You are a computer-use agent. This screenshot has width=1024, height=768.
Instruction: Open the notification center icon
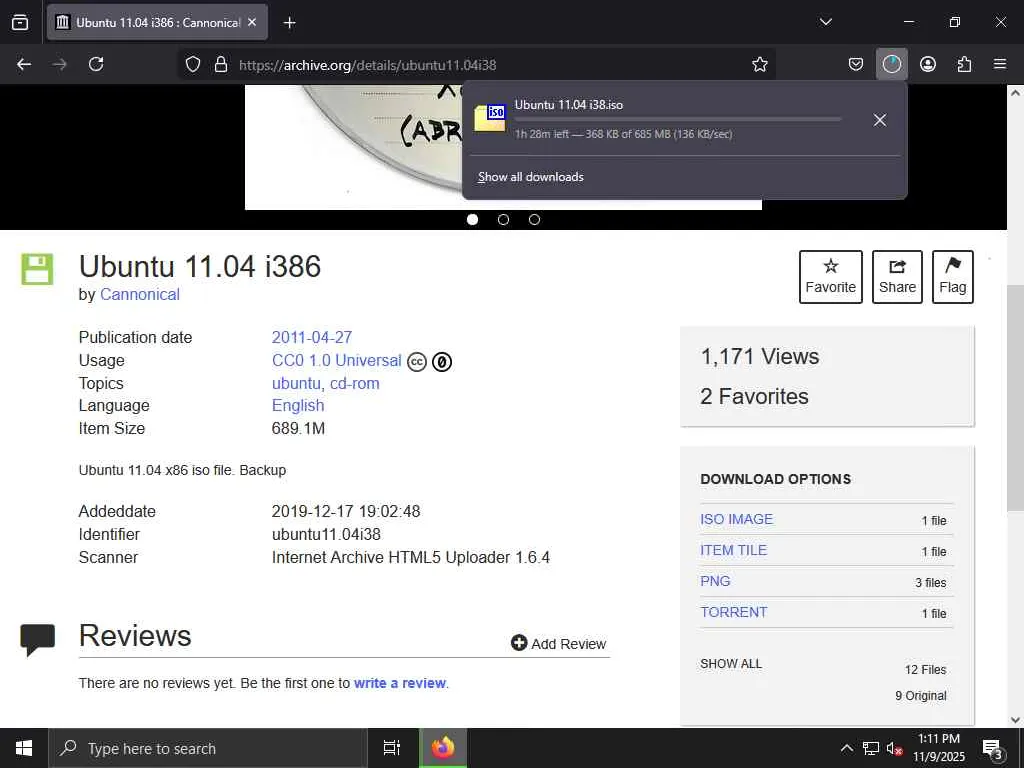point(993,749)
